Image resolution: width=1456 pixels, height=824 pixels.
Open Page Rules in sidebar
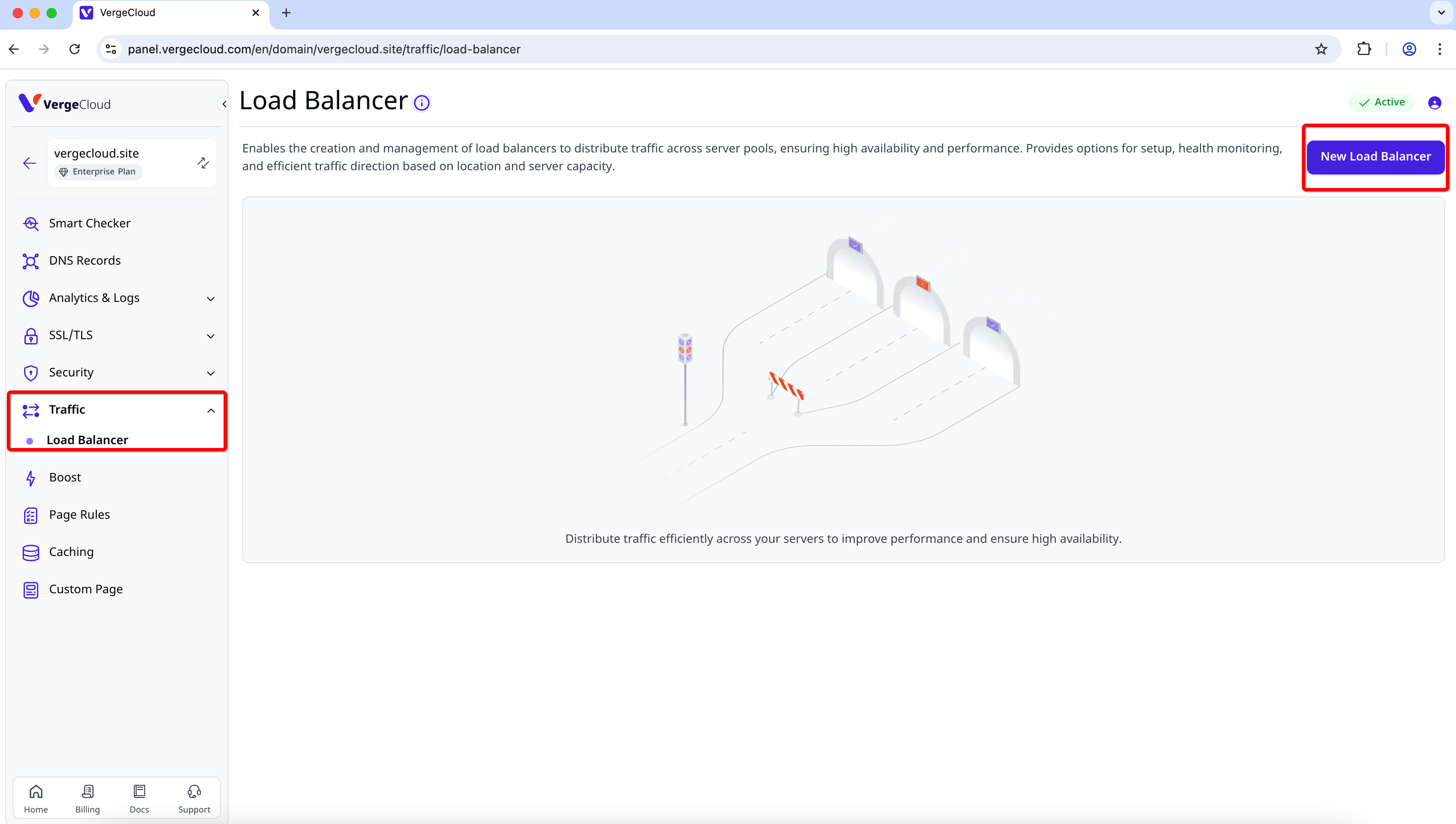(x=79, y=514)
